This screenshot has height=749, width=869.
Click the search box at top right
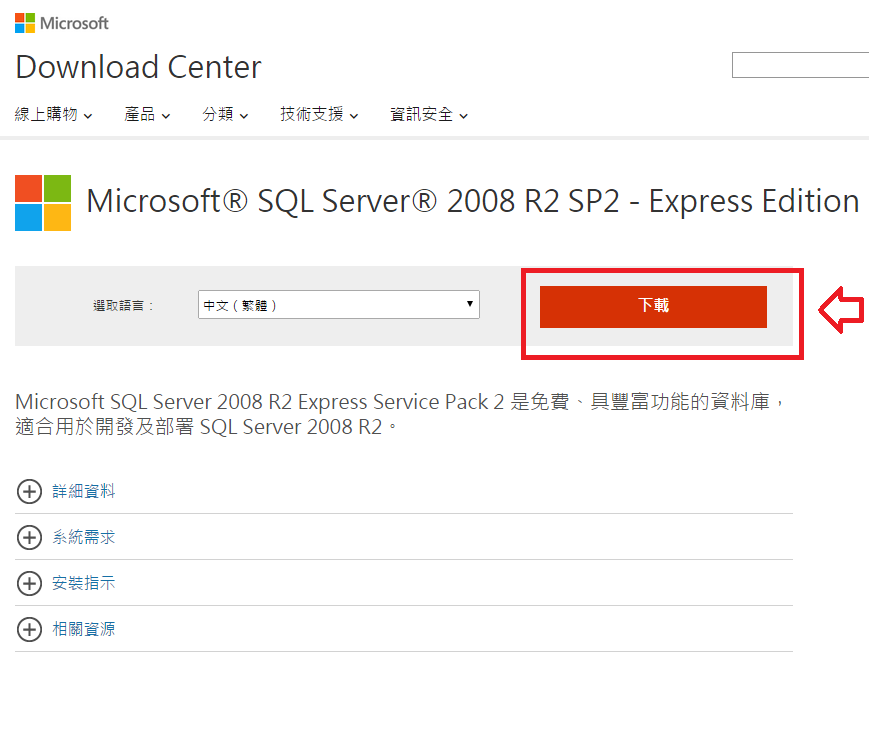coord(800,66)
